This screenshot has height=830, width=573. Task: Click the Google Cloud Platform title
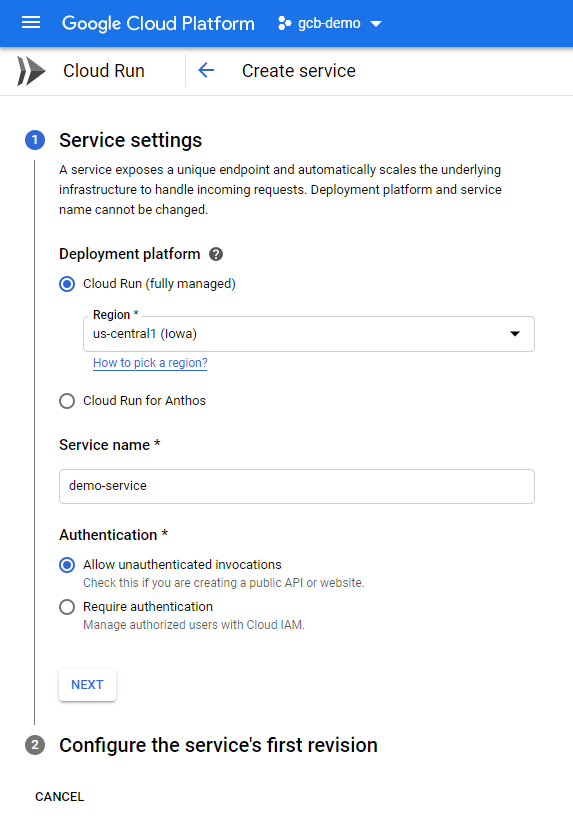[158, 23]
